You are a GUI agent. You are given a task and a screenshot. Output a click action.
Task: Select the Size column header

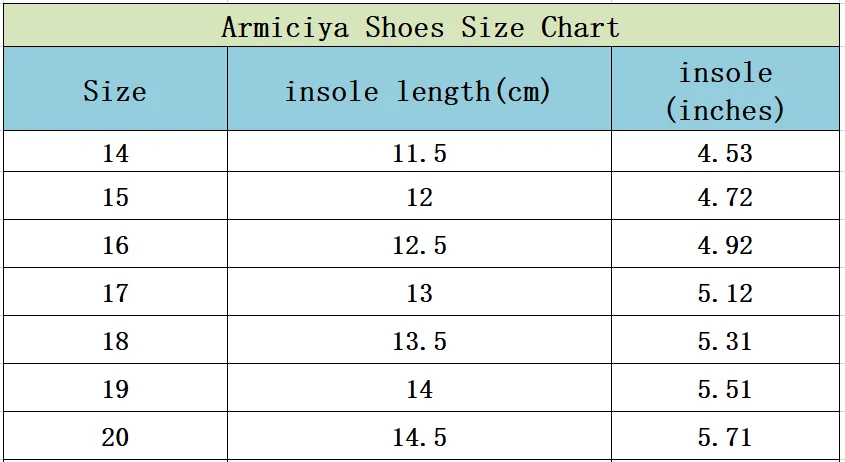[x=115, y=91]
